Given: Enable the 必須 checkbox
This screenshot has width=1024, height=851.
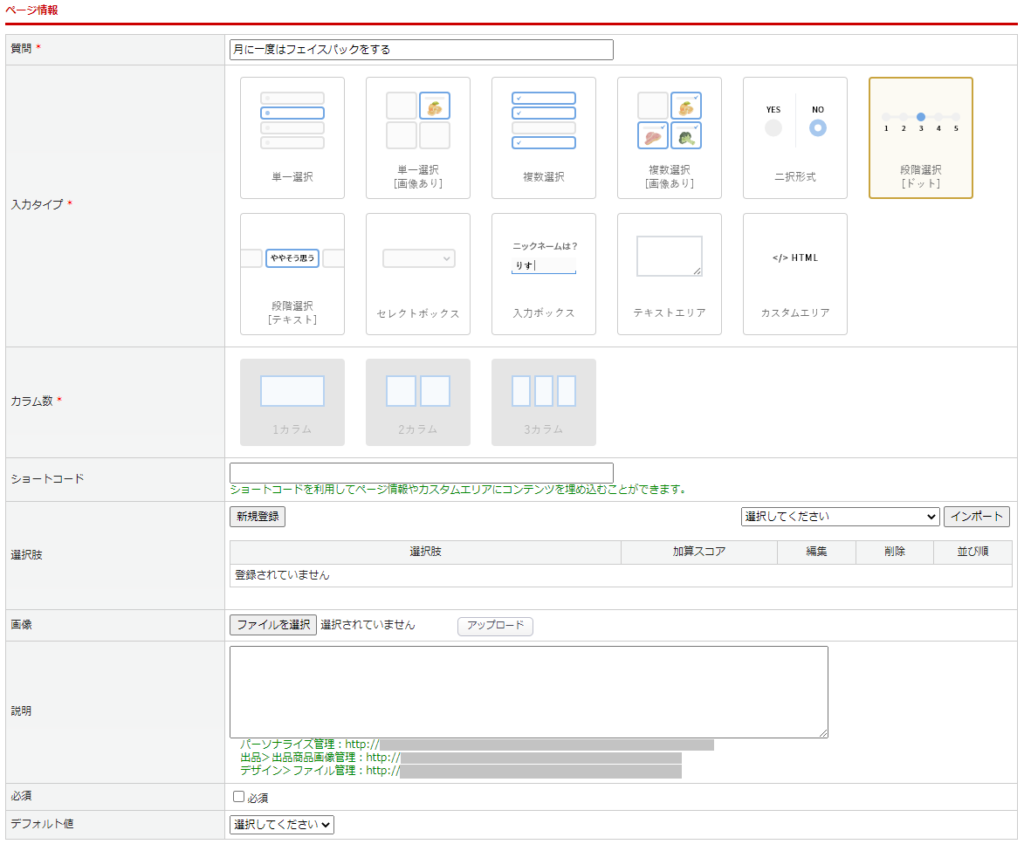Looking at the screenshot, I should pyautogui.click(x=238, y=797).
